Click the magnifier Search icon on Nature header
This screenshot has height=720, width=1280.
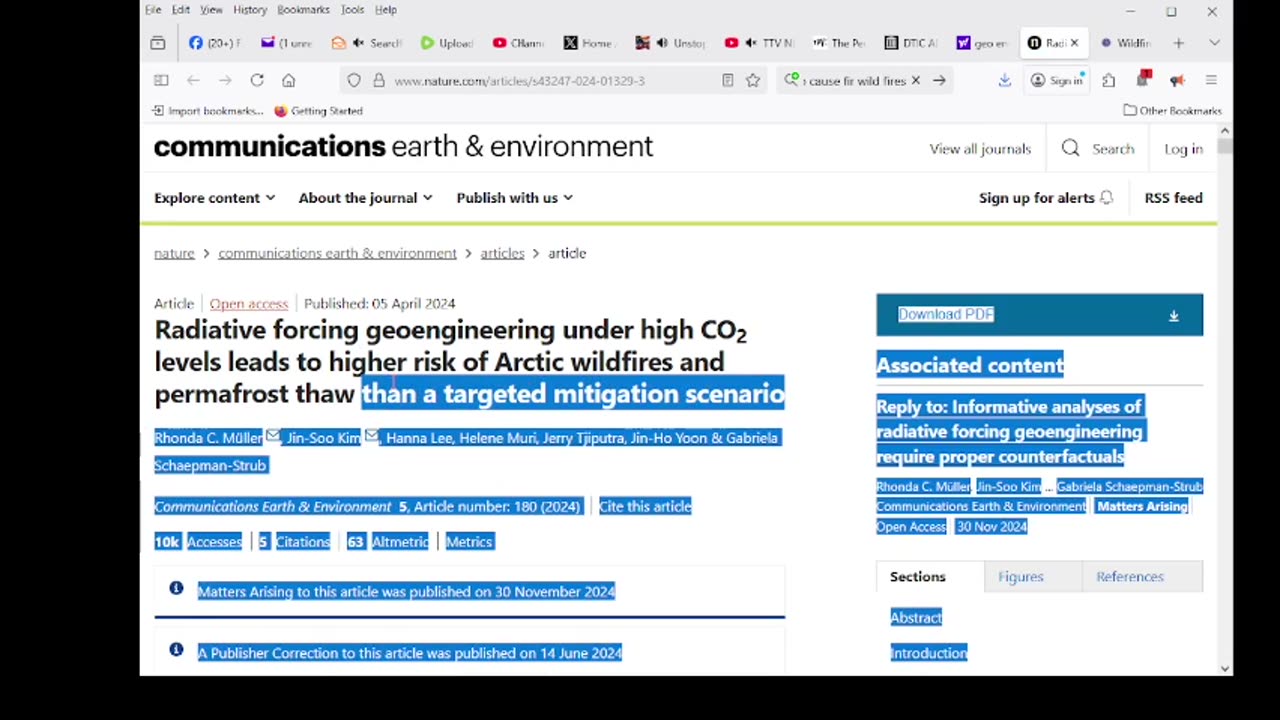click(x=1070, y=148)
